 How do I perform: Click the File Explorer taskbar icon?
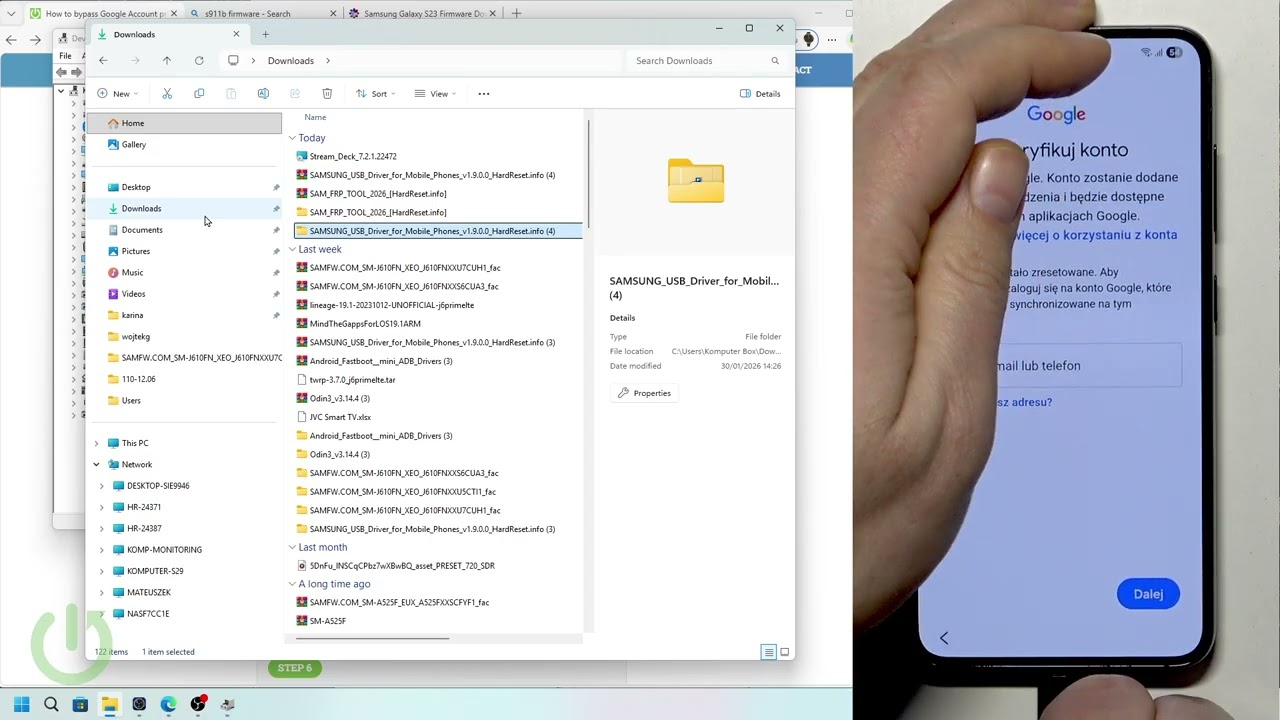109,705
